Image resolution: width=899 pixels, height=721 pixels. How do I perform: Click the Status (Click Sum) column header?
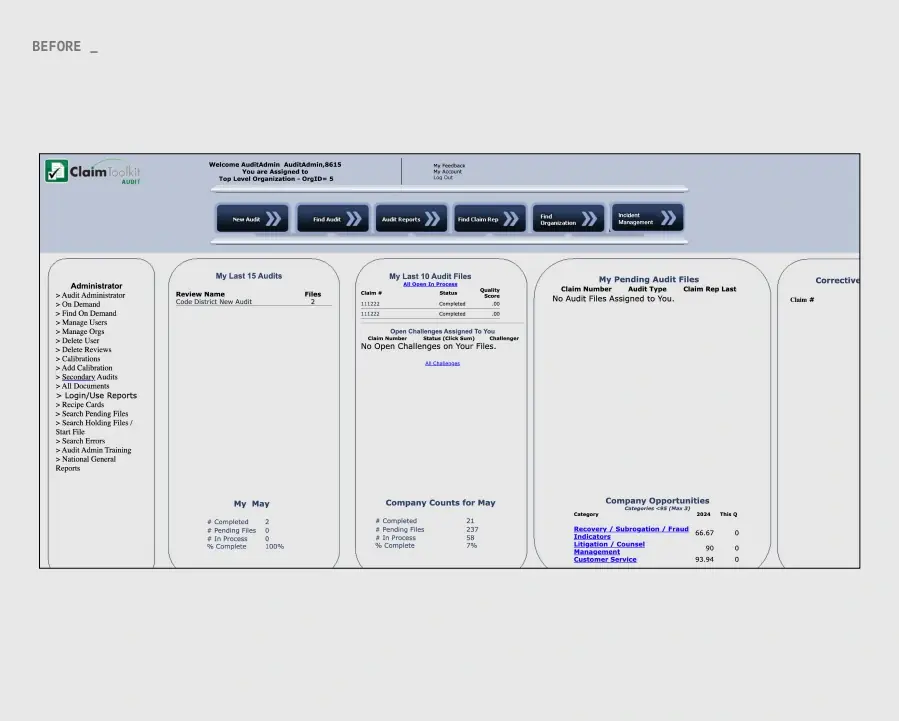[x=449, y=339]
